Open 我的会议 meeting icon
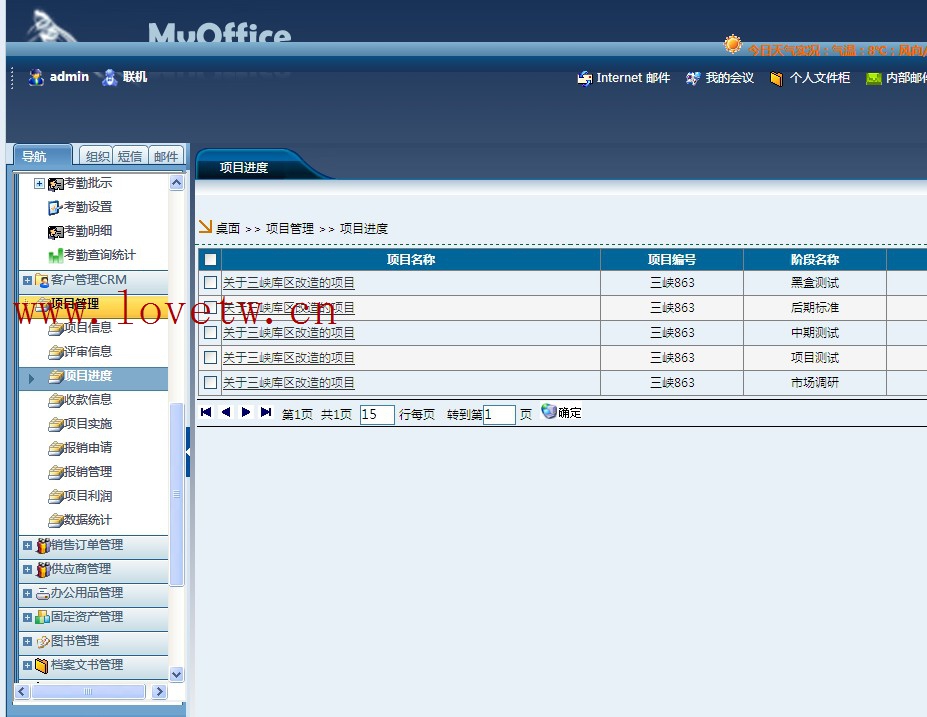The width and height of the screenshot is (927, 717). pyautogui.click(x=693, y=78)
